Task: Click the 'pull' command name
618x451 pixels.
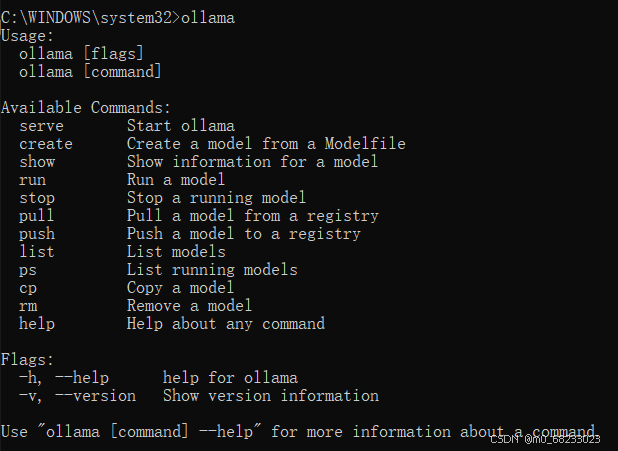Action: 37,216
